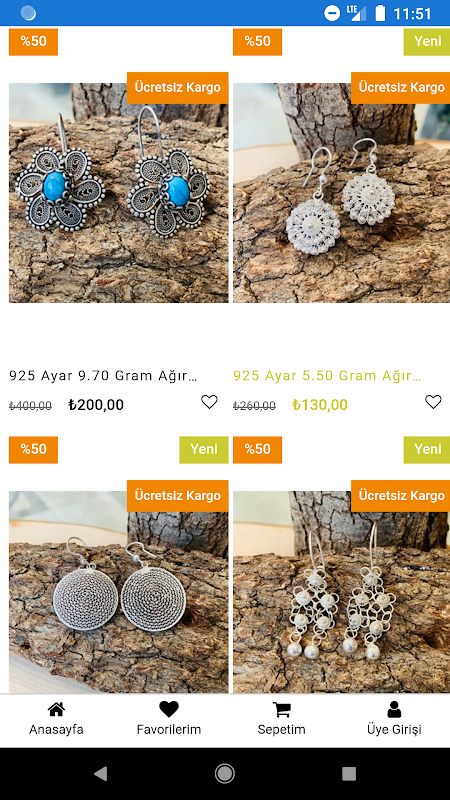Tap the ₺200,00 discounted price

[x=96, y=405]
